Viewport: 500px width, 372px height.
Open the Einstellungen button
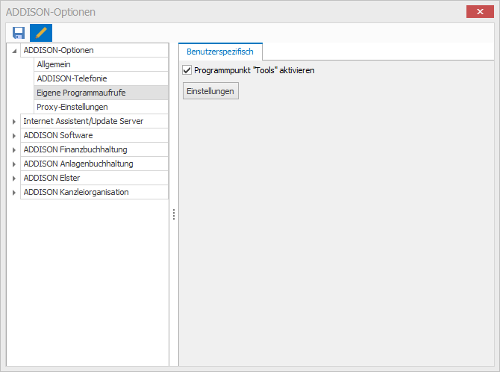pyautogui.click(x=211, y=91)
